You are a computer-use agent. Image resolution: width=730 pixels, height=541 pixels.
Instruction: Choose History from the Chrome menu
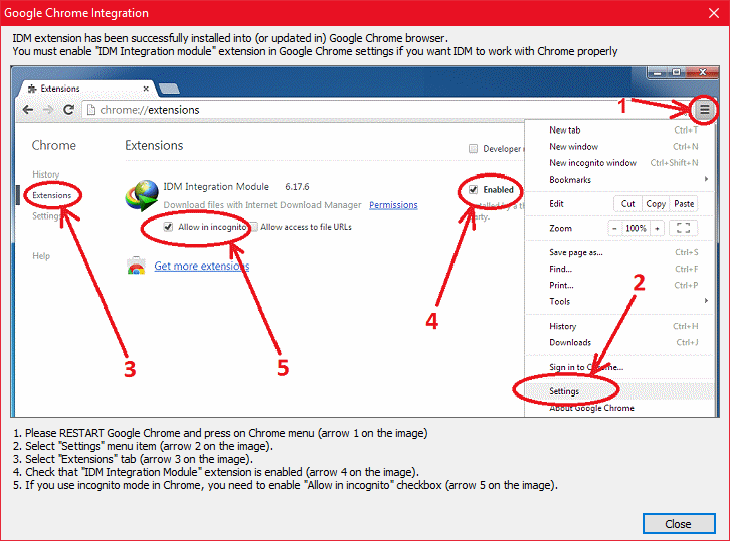tap(619, 326)
